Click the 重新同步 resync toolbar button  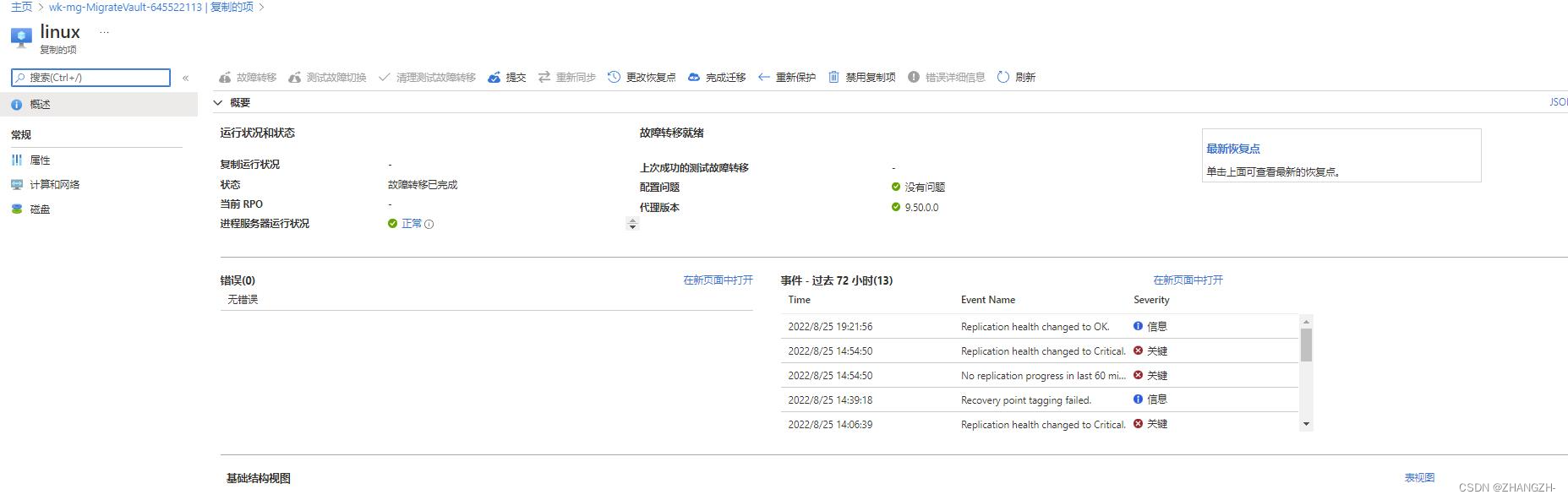coord(567,77)
